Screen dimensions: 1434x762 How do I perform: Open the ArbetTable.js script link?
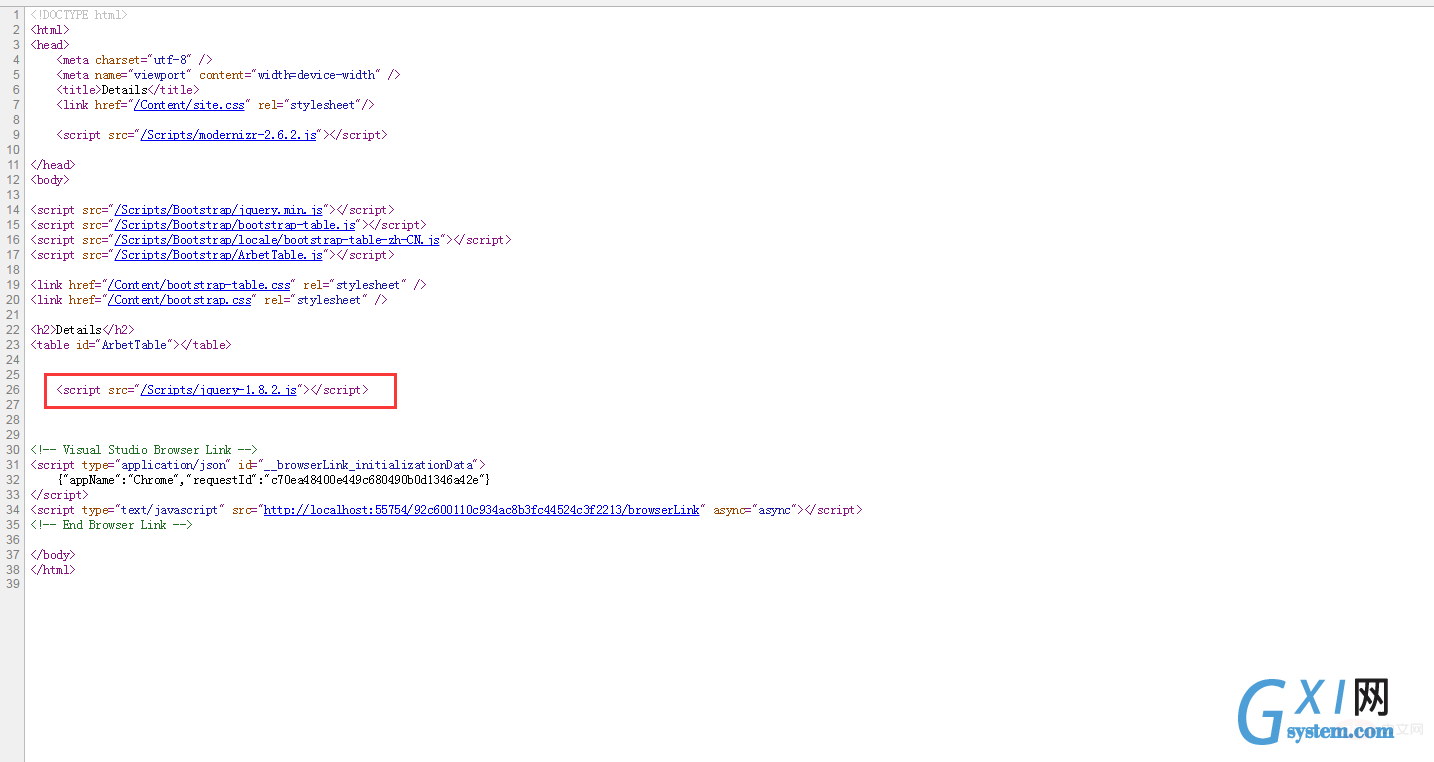click(x=219, y=255)
